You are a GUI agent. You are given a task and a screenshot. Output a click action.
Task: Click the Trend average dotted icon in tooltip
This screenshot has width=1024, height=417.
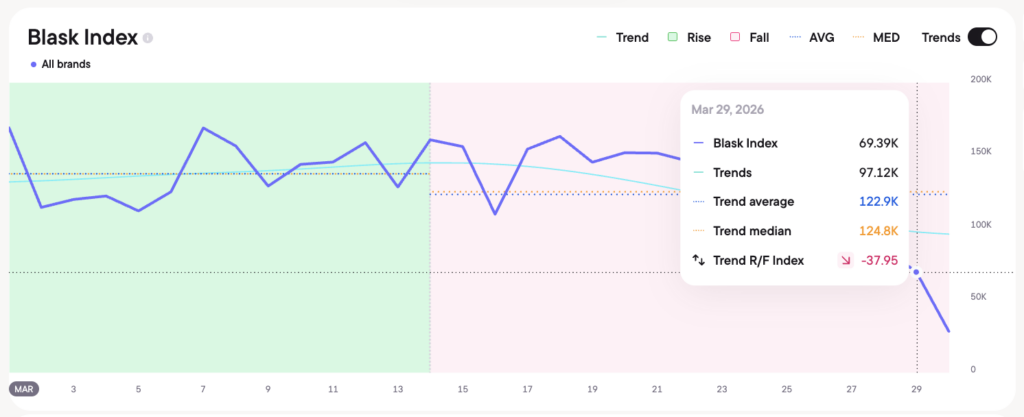pos(699,202)
